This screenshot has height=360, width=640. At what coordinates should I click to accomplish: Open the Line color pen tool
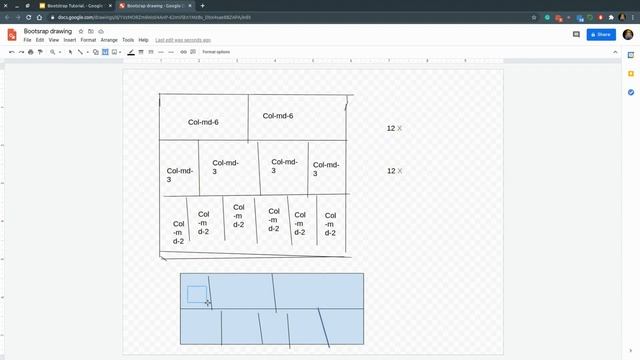click(x=131, y=52)
